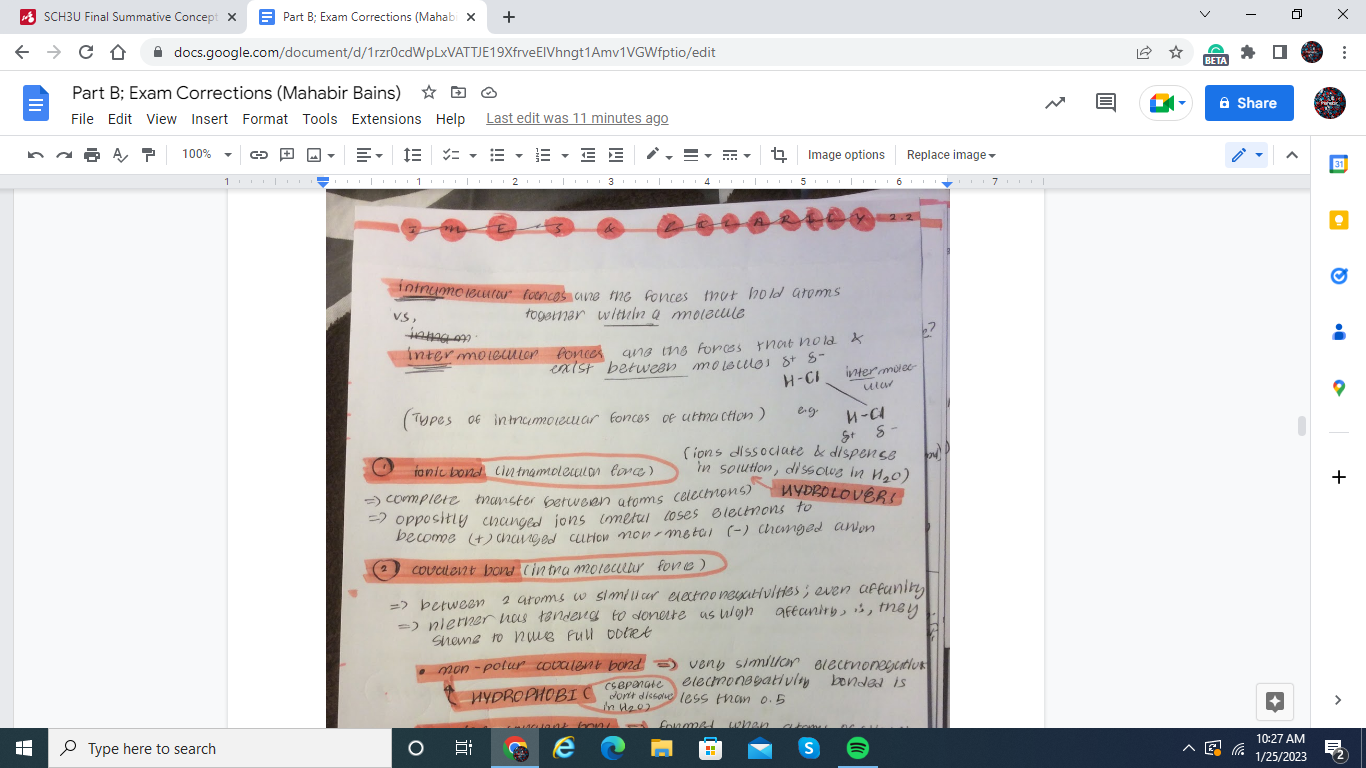This screenshot has height=768, width=1366.
Task: Click the Image options button
Action: [x=846, y=155]
